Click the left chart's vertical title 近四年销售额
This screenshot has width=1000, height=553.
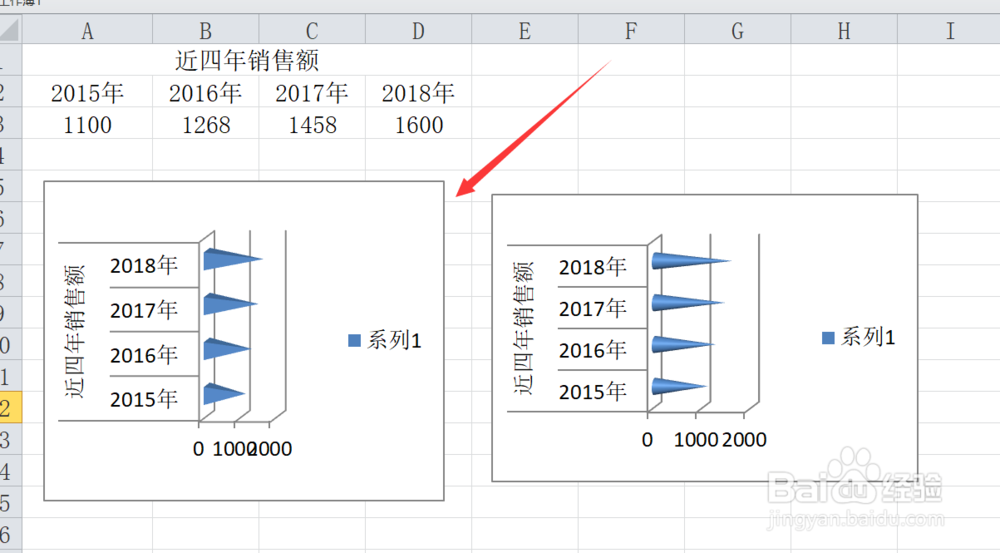point(74,332)
